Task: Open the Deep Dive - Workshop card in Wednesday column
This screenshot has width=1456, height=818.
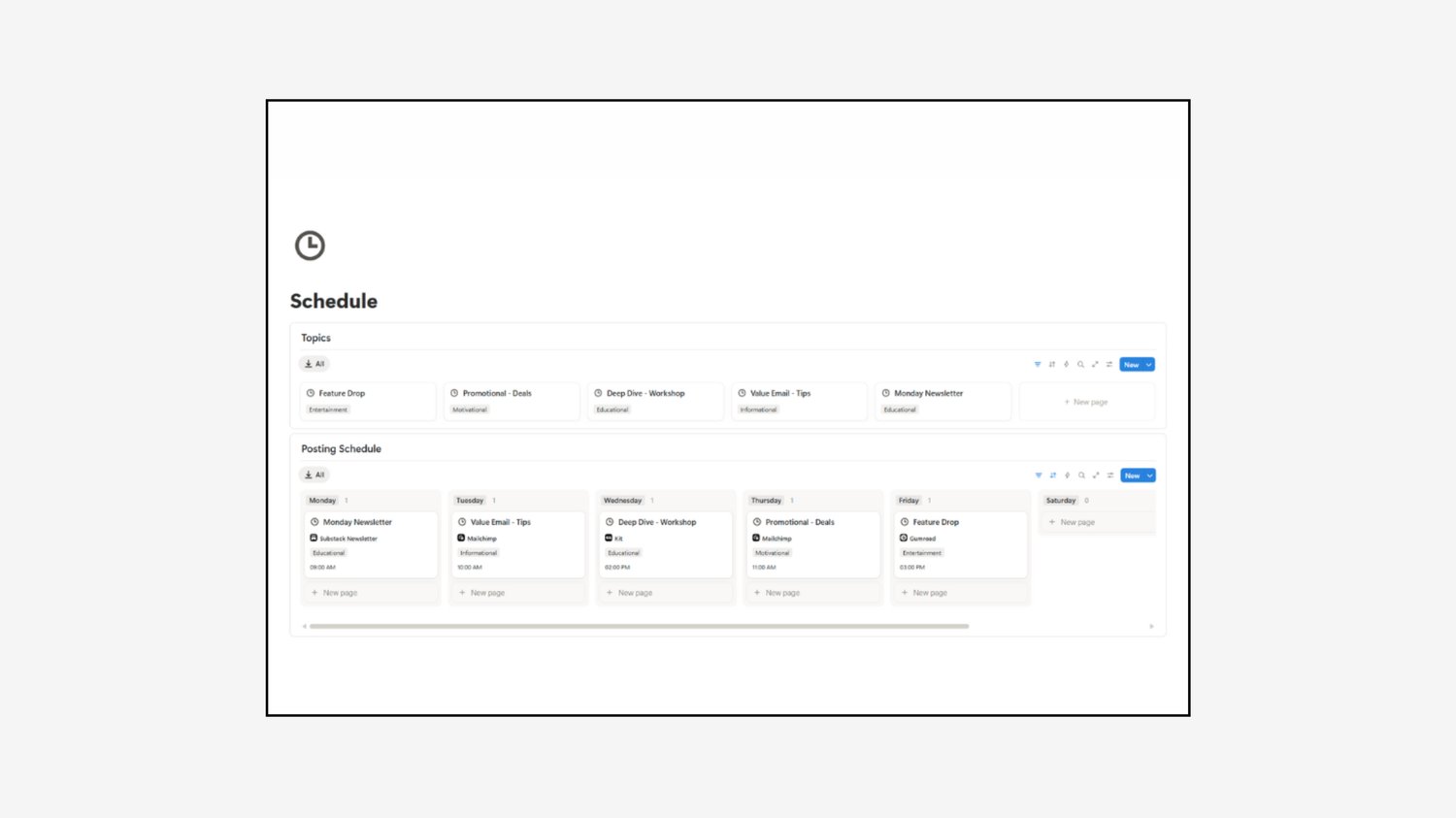Action: tap(665, 544)
